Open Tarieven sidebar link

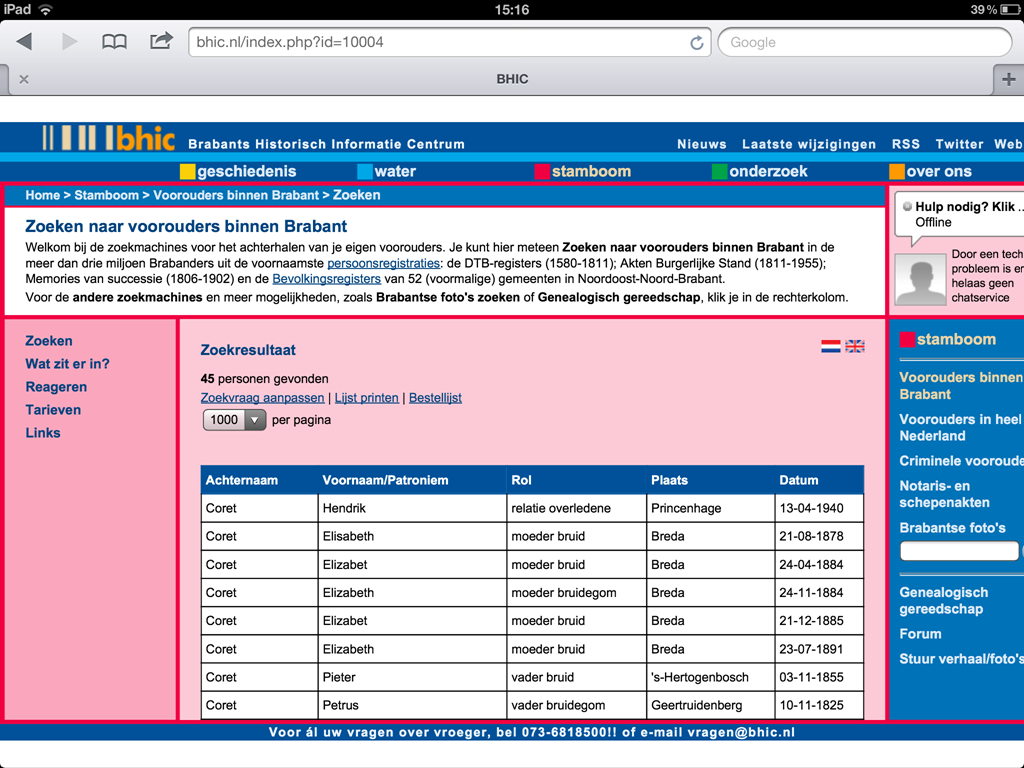click(x=53, y=410)
